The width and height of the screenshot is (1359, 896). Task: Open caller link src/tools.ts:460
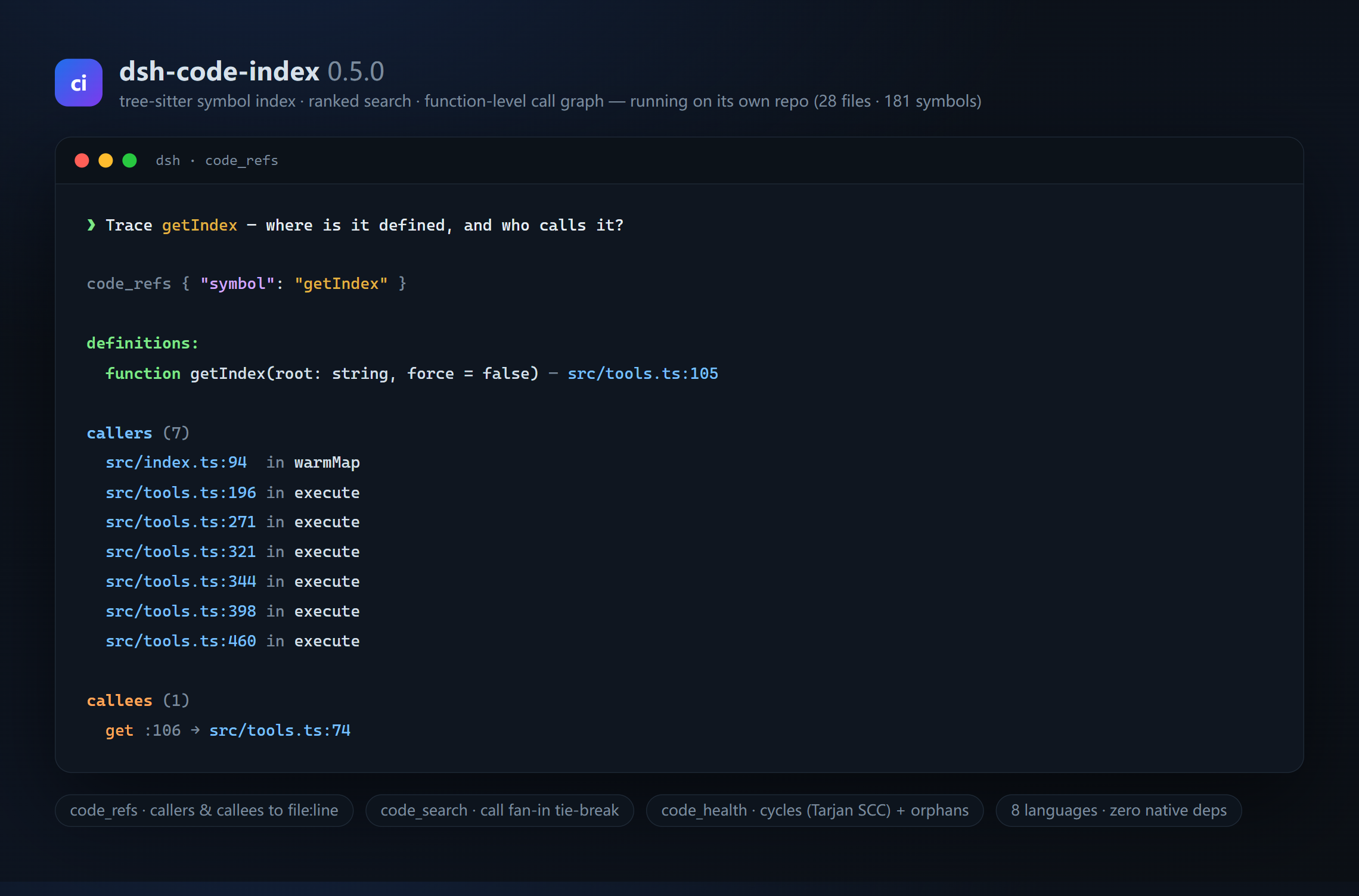tap(181, 641)
